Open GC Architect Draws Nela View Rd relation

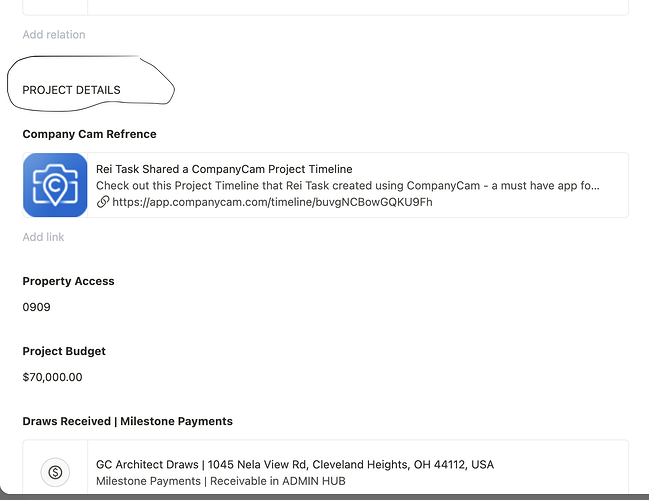[295, 464]
